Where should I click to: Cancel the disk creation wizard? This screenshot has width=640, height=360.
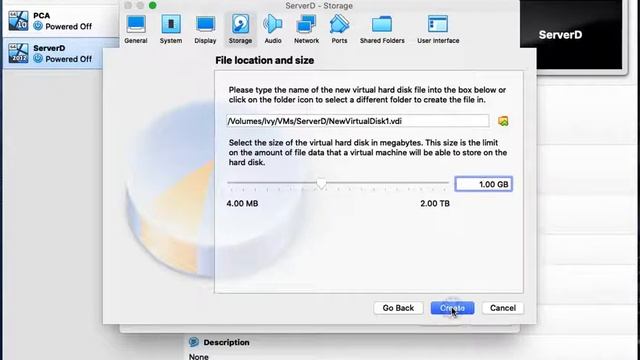pyautogui.click(x=502, y=308)
